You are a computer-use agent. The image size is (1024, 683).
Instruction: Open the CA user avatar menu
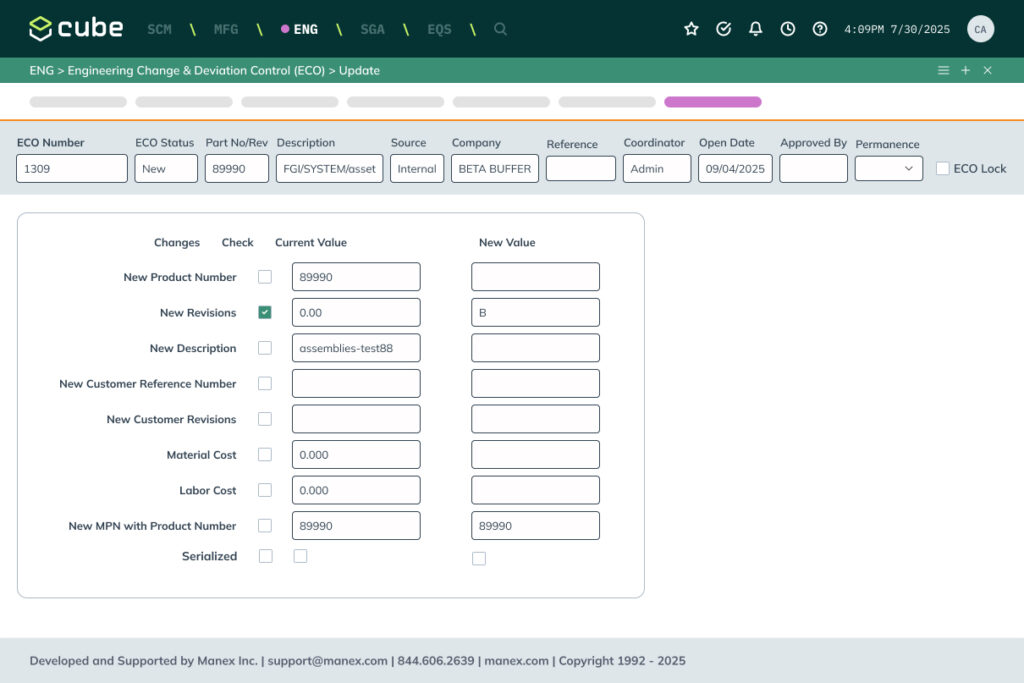(x=980, y=29)
